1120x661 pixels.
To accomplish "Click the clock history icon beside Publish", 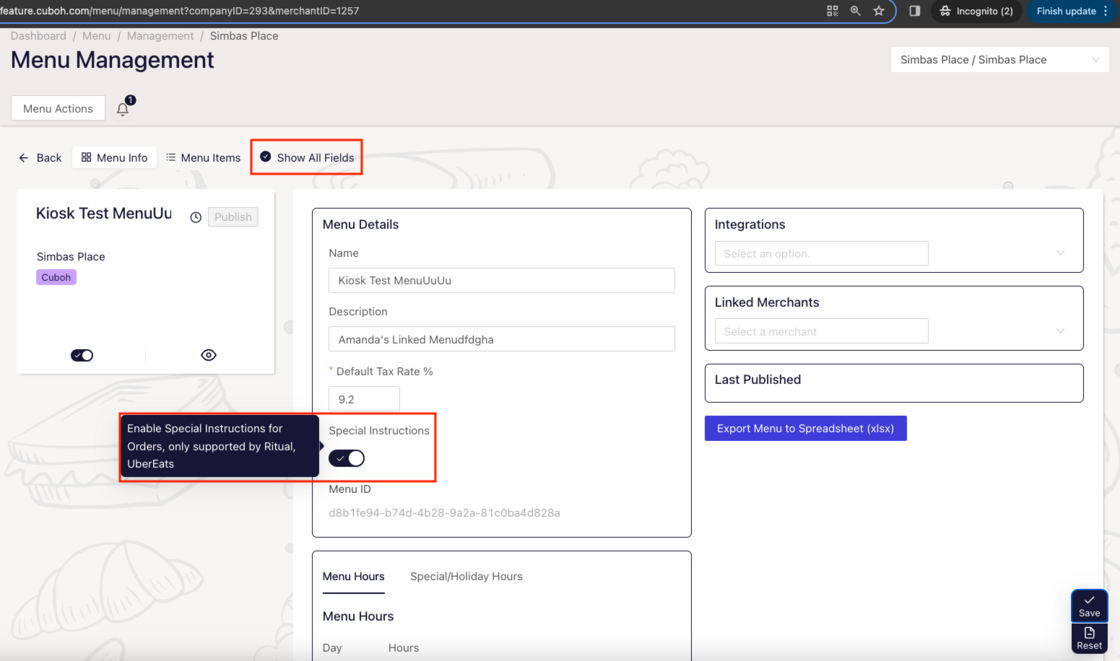I will click(x=196, y=217).
